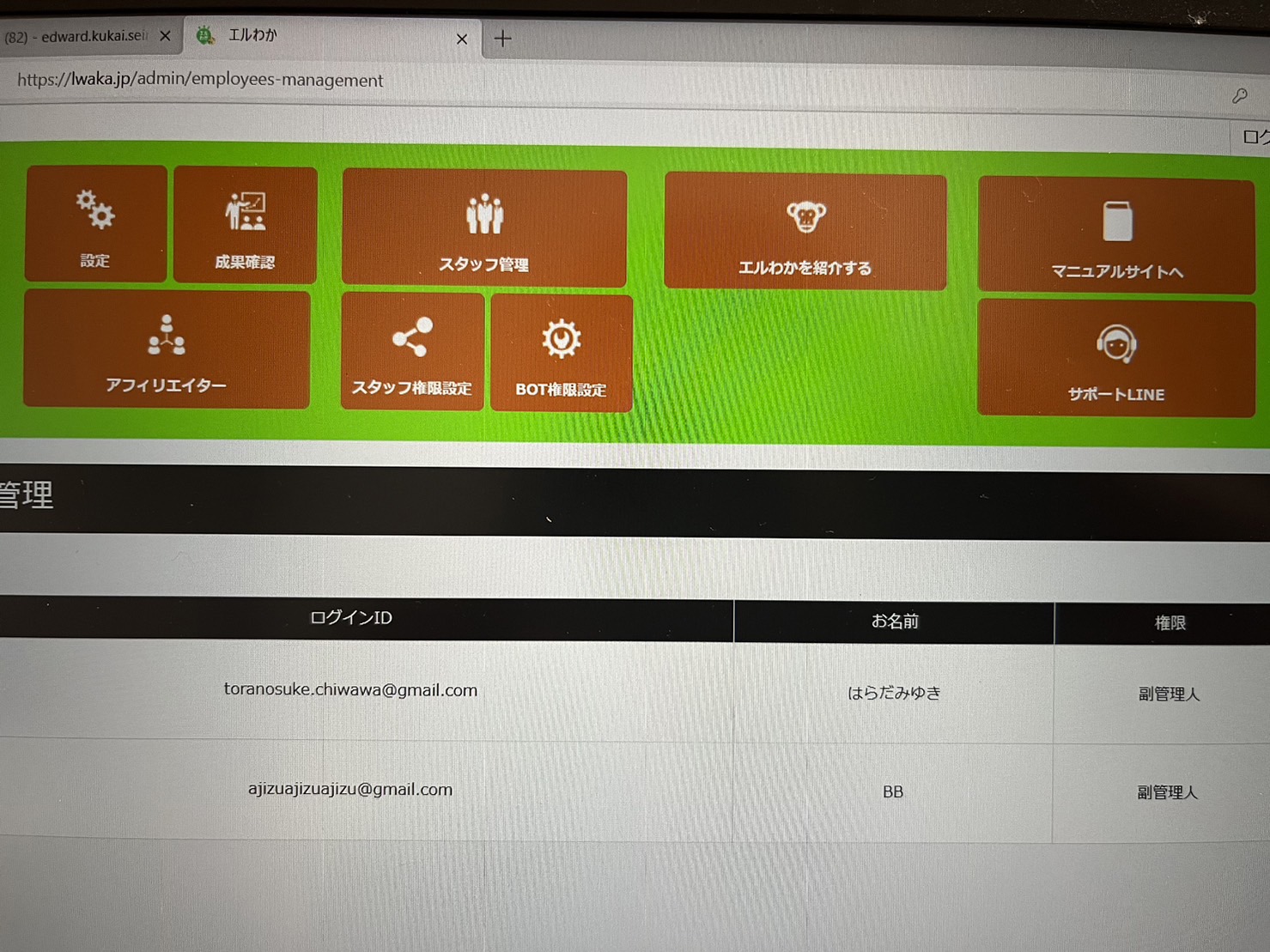Click the 権限 column header
Viewport: 1270px width, 952px height.
click(x=1170, y=623)
